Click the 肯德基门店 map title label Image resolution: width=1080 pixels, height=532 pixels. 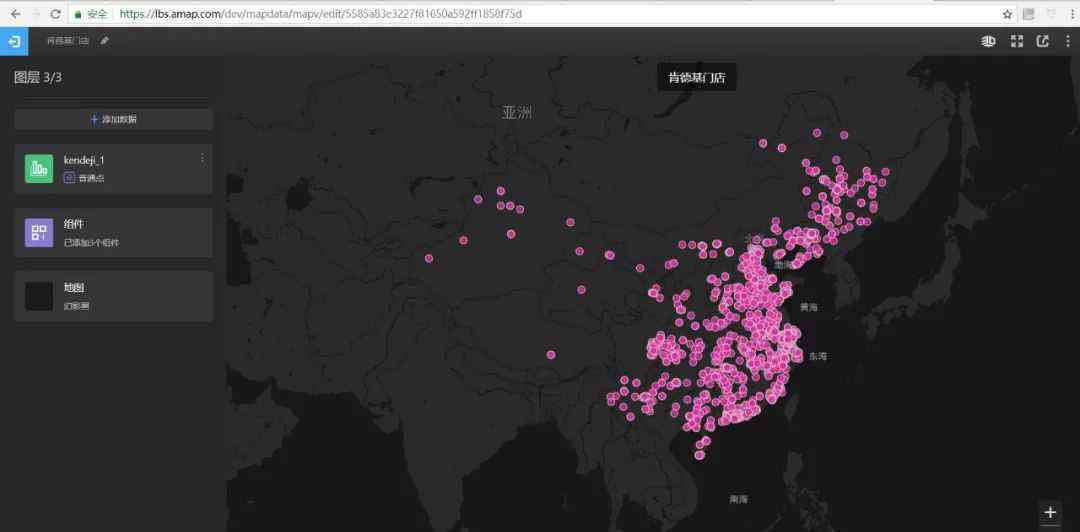pos(696,78)
